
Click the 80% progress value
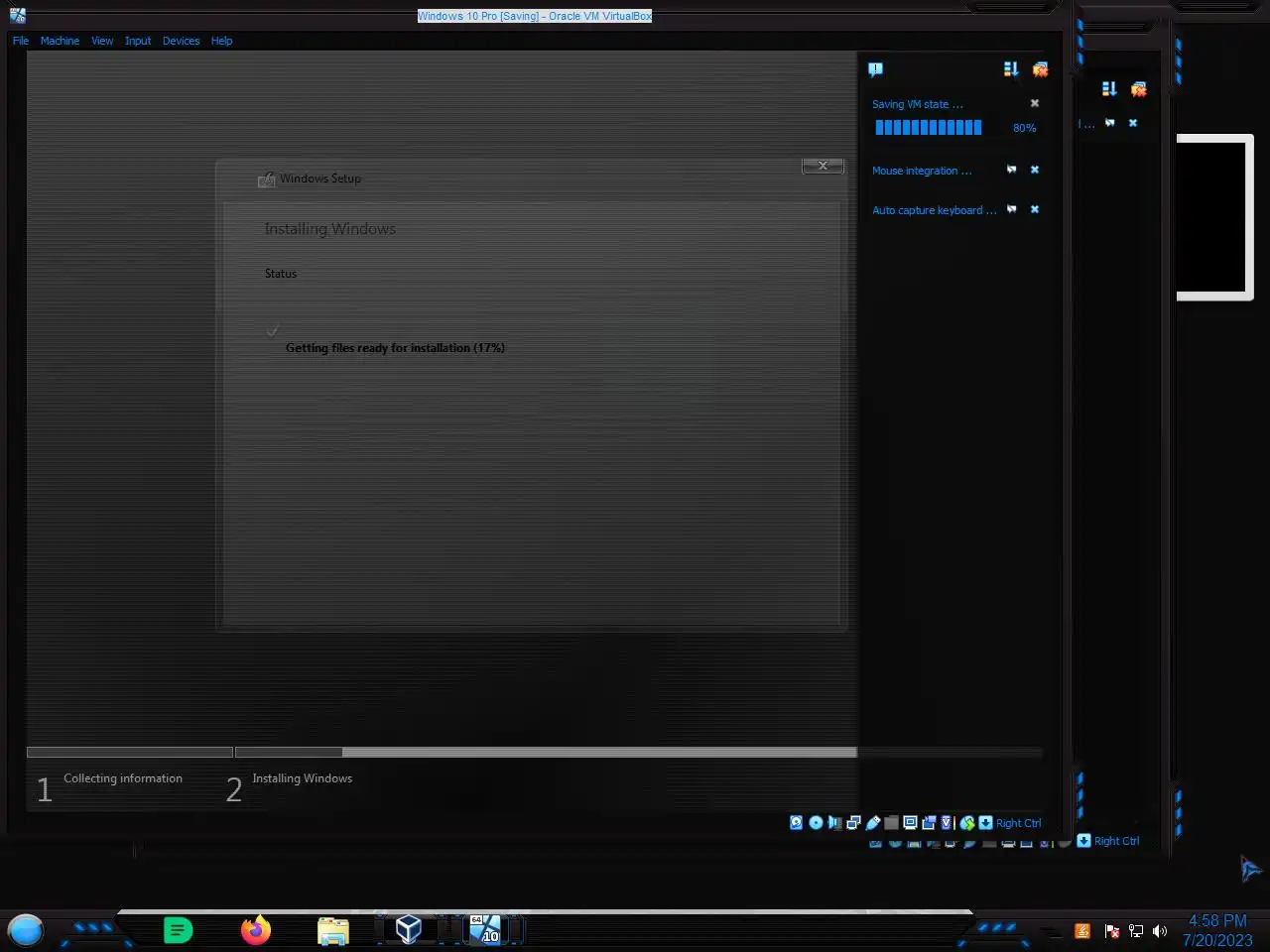click(1024, 128)
